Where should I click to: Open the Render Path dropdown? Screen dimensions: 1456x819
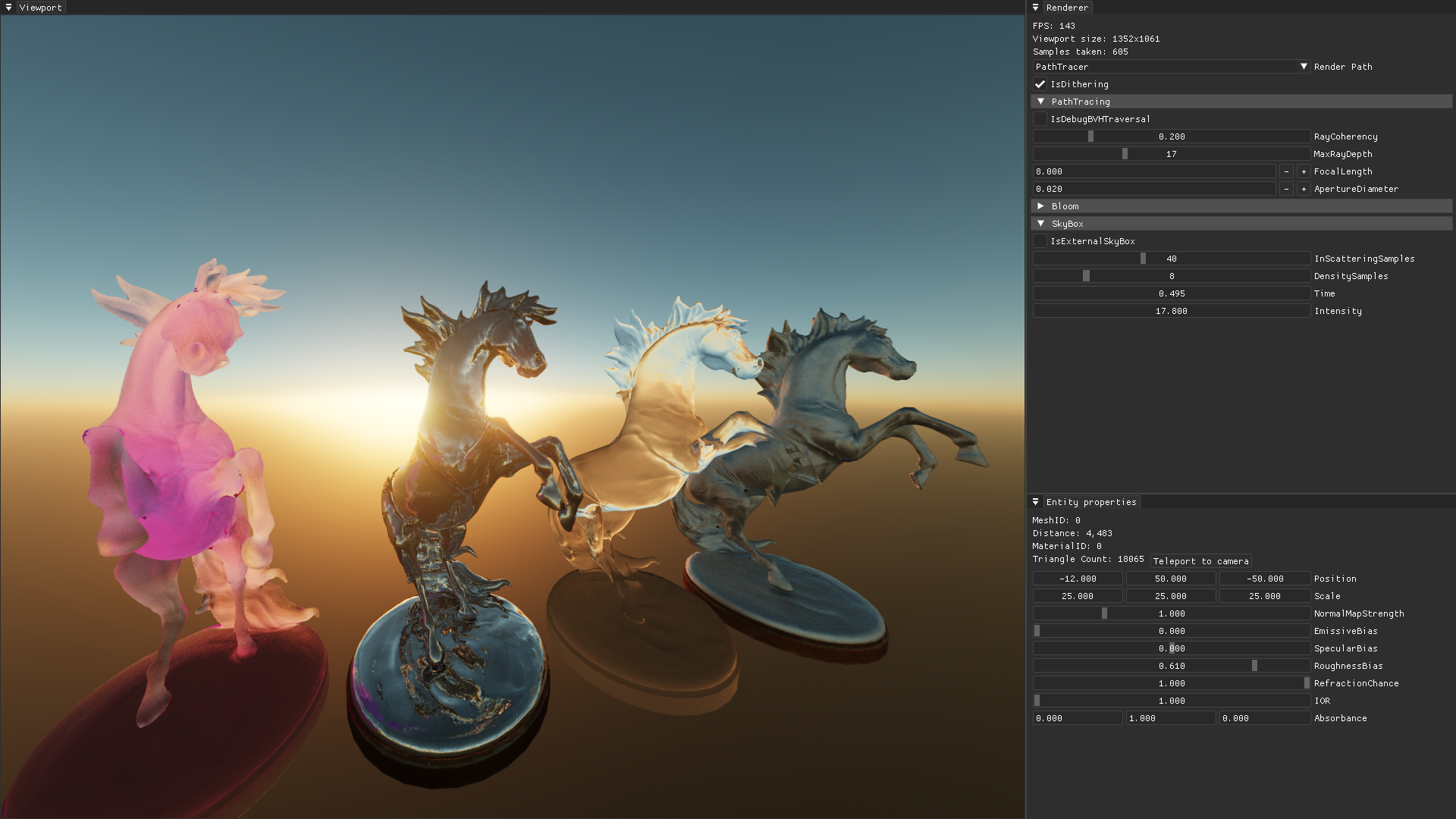tap(1171, 67)
